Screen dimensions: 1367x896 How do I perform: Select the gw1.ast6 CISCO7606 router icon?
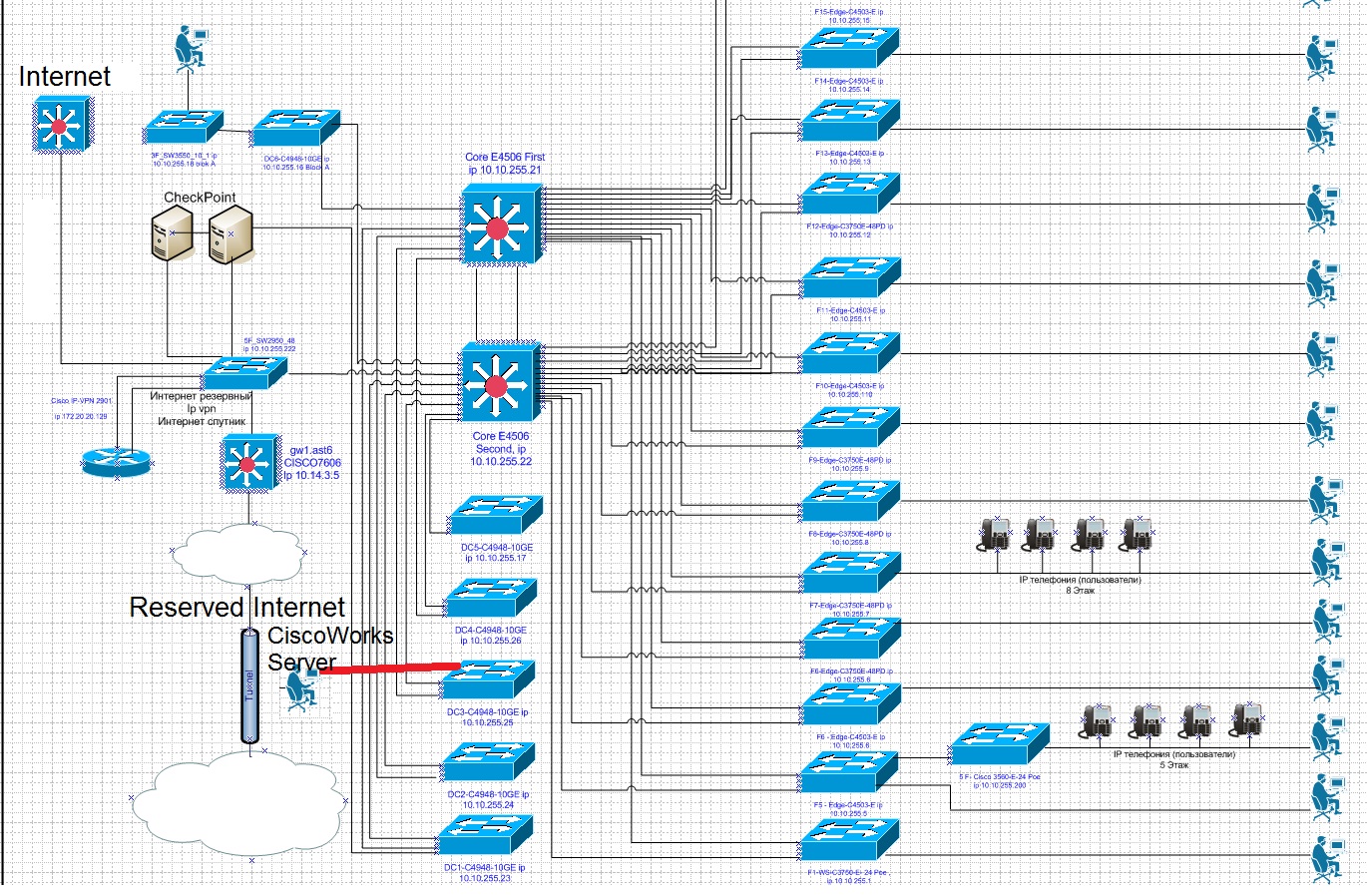248,462
